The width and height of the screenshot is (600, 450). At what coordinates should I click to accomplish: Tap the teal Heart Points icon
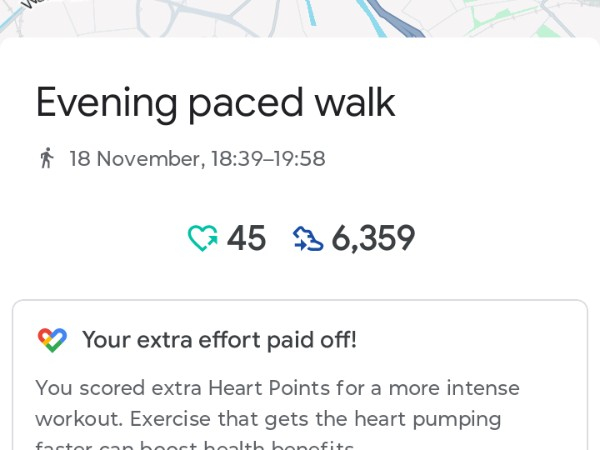point(203,238)
